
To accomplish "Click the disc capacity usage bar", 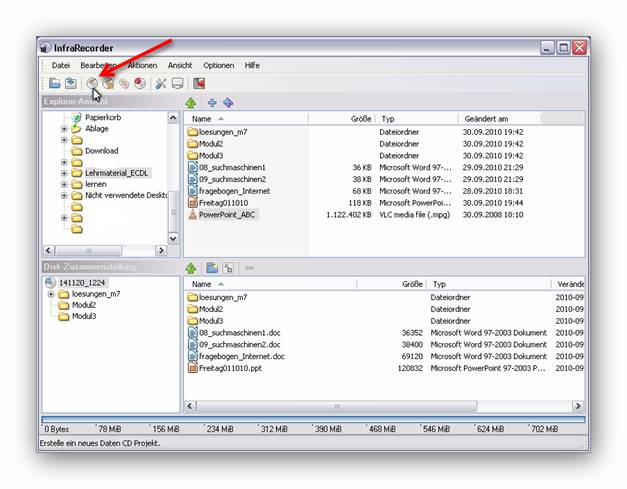I will (313, 419).
